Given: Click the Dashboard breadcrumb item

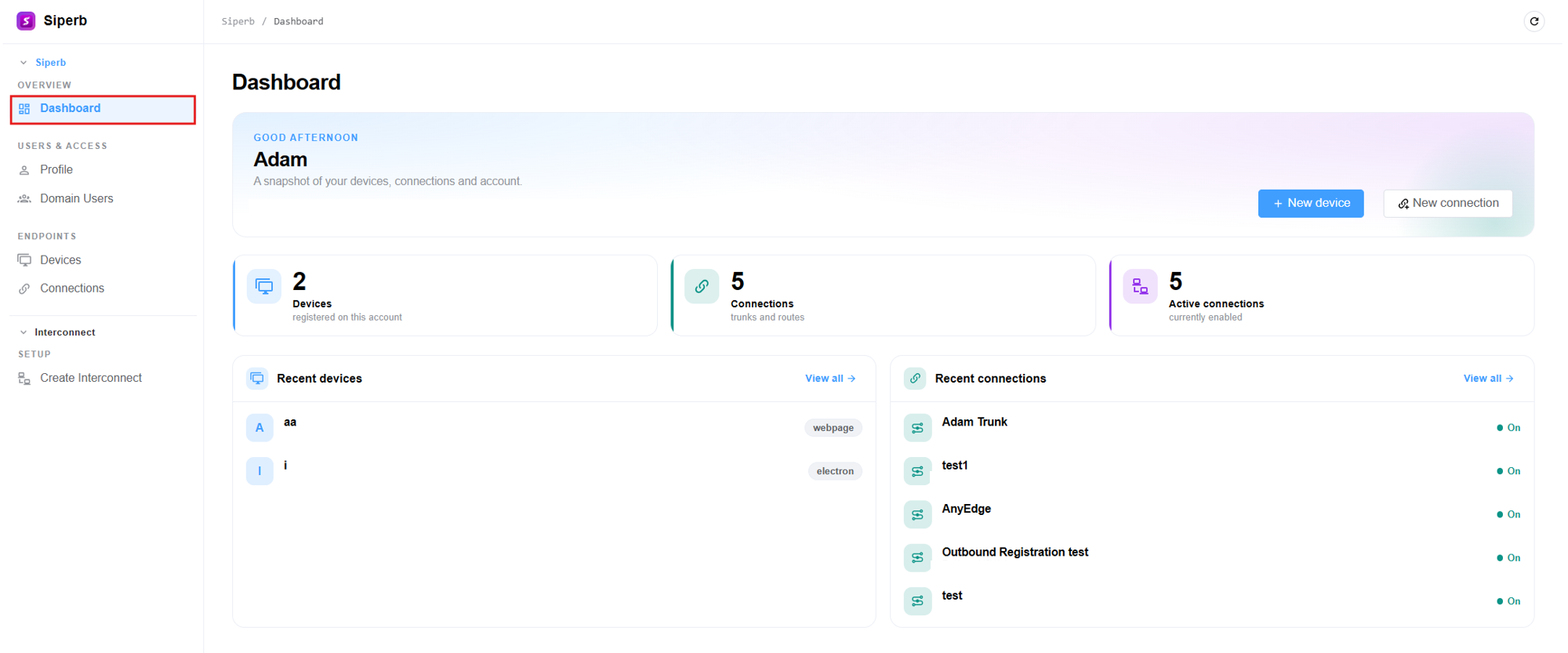Looking at the screenshot, I should pos(298,21).
